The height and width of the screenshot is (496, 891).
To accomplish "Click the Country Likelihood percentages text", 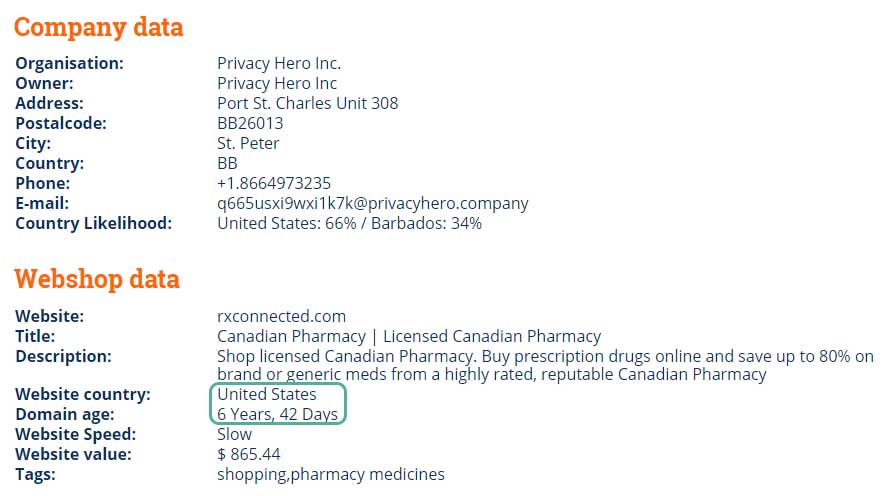I will click(x=349, y=223).
